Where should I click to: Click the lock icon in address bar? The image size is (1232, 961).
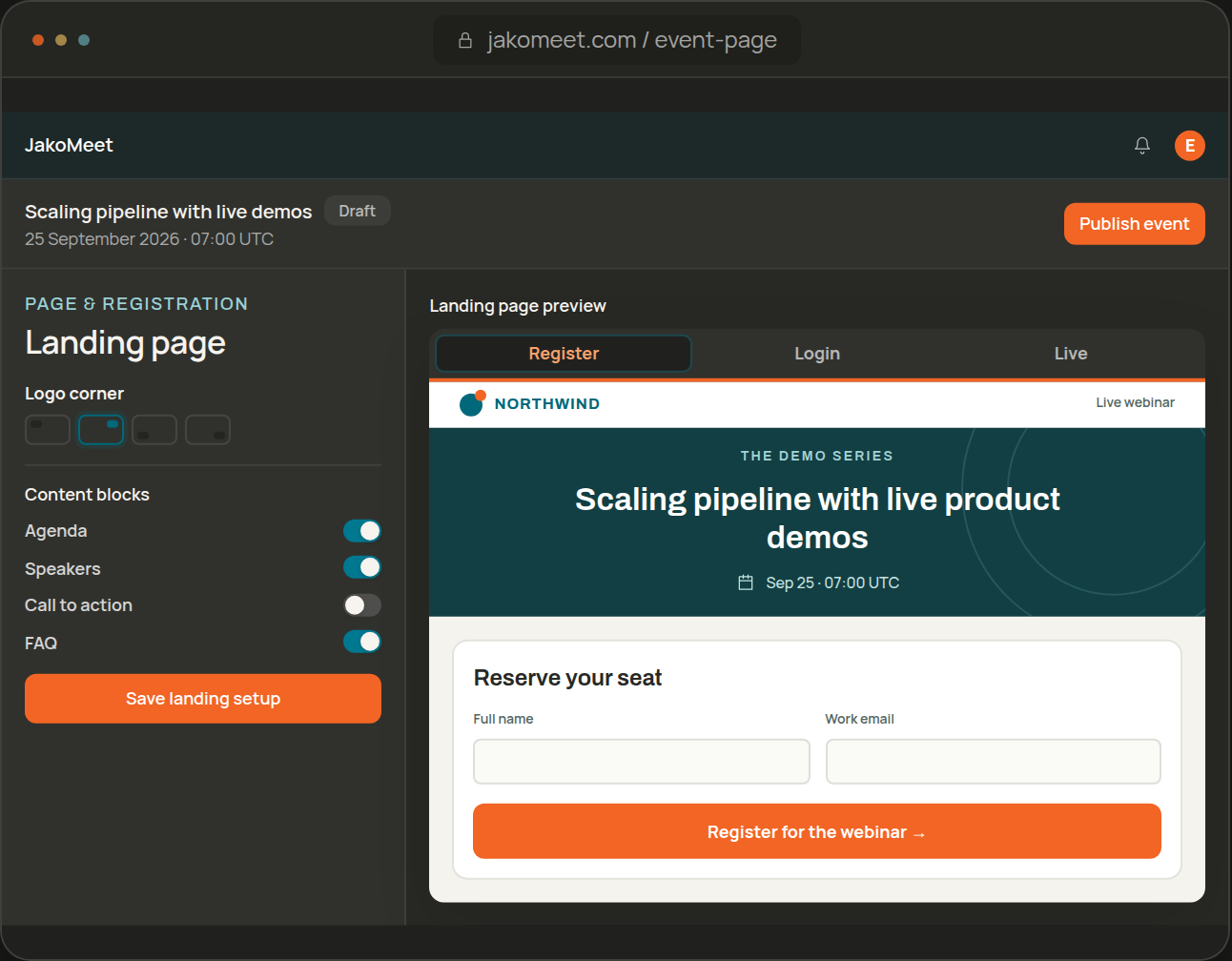click(x=465, y=40)
